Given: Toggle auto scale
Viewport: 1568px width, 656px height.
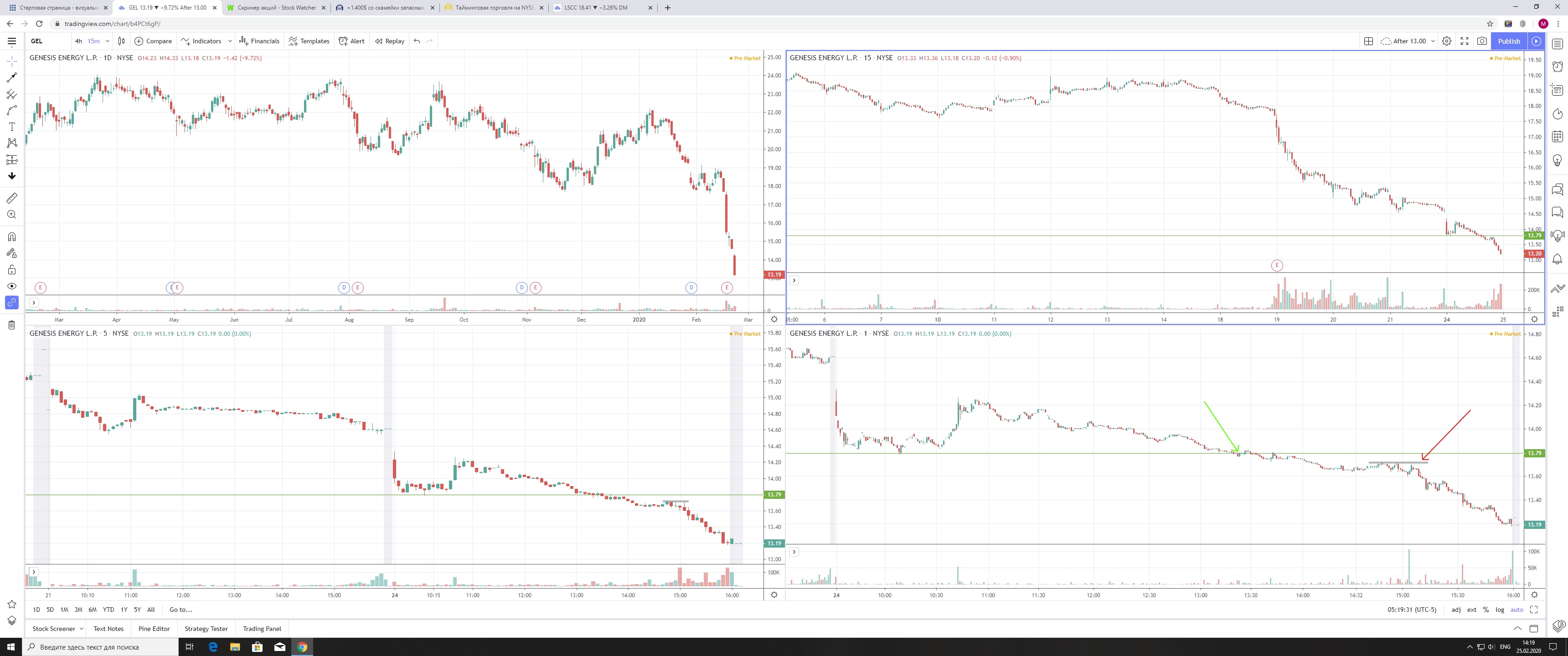Looking at the screenshot, I should 1517,610.
